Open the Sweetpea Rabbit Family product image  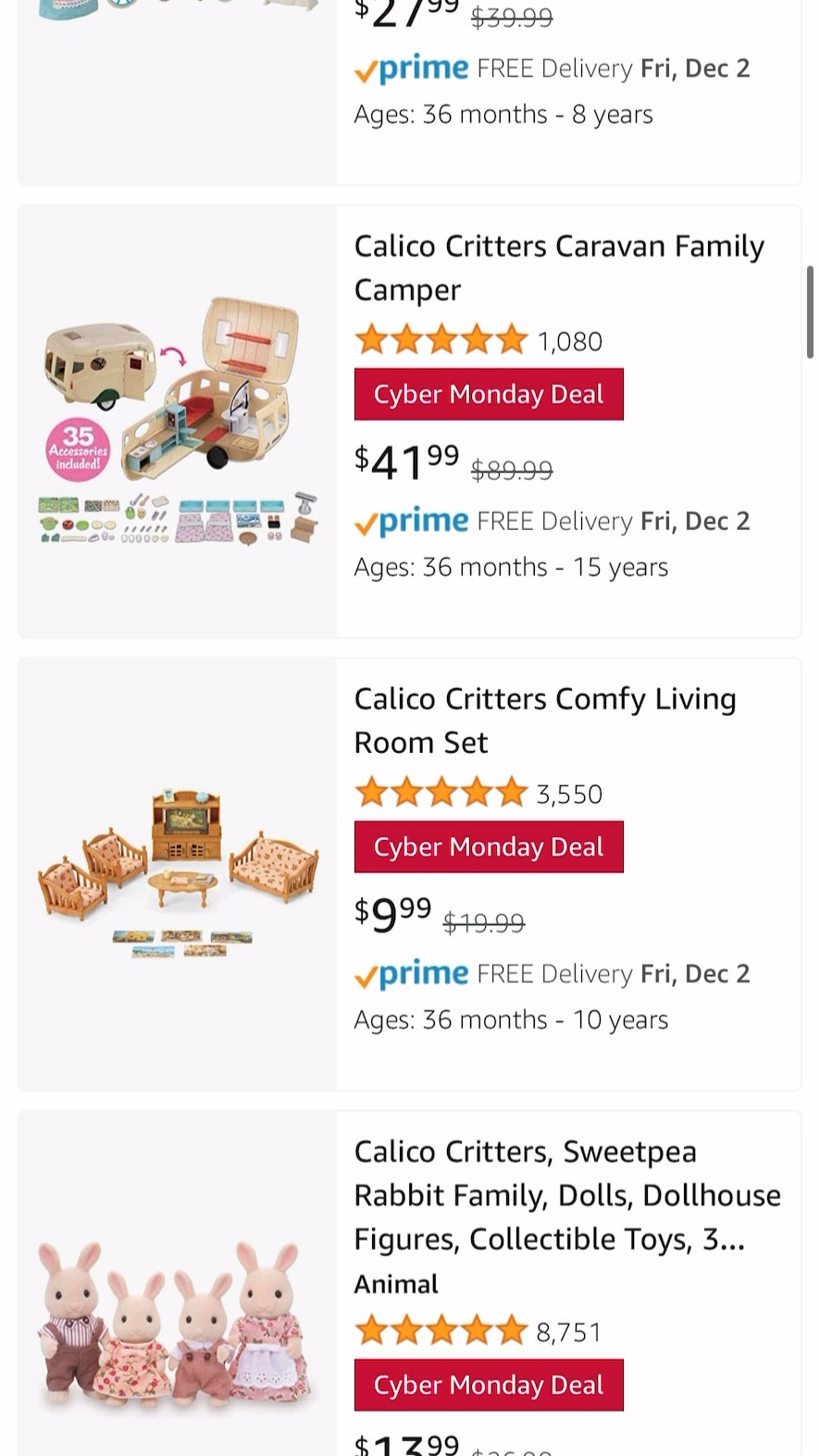(x=178, y=1323)
